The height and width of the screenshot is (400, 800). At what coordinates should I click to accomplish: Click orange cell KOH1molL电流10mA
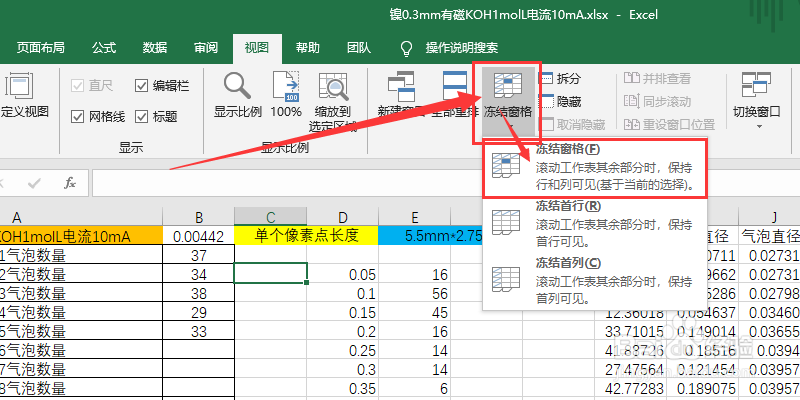pyautogui.click(x=81, y=236)
